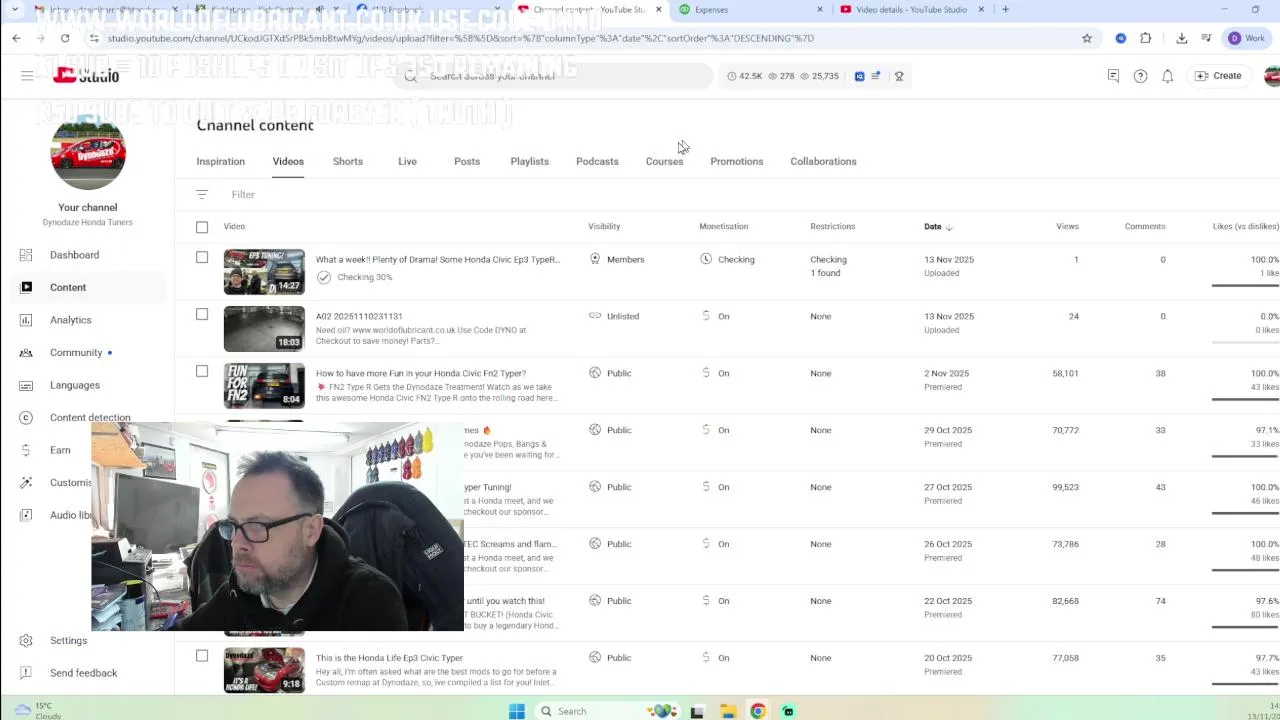Select checkbox for Fun in FN2 Typer video
Image resolution: width=1280 pixels, height=720 pixels.
[x=202, y=371]
